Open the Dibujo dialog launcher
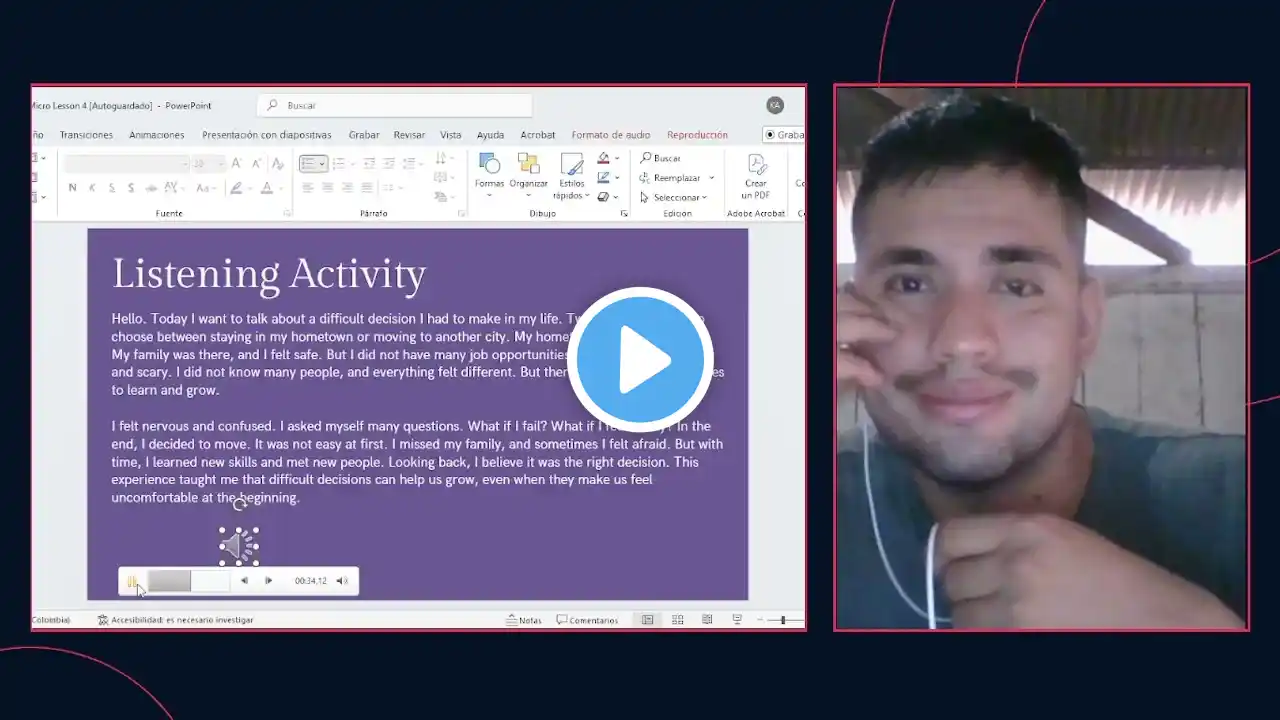Viewport: 1280px width, 720px height. point(624,214)
